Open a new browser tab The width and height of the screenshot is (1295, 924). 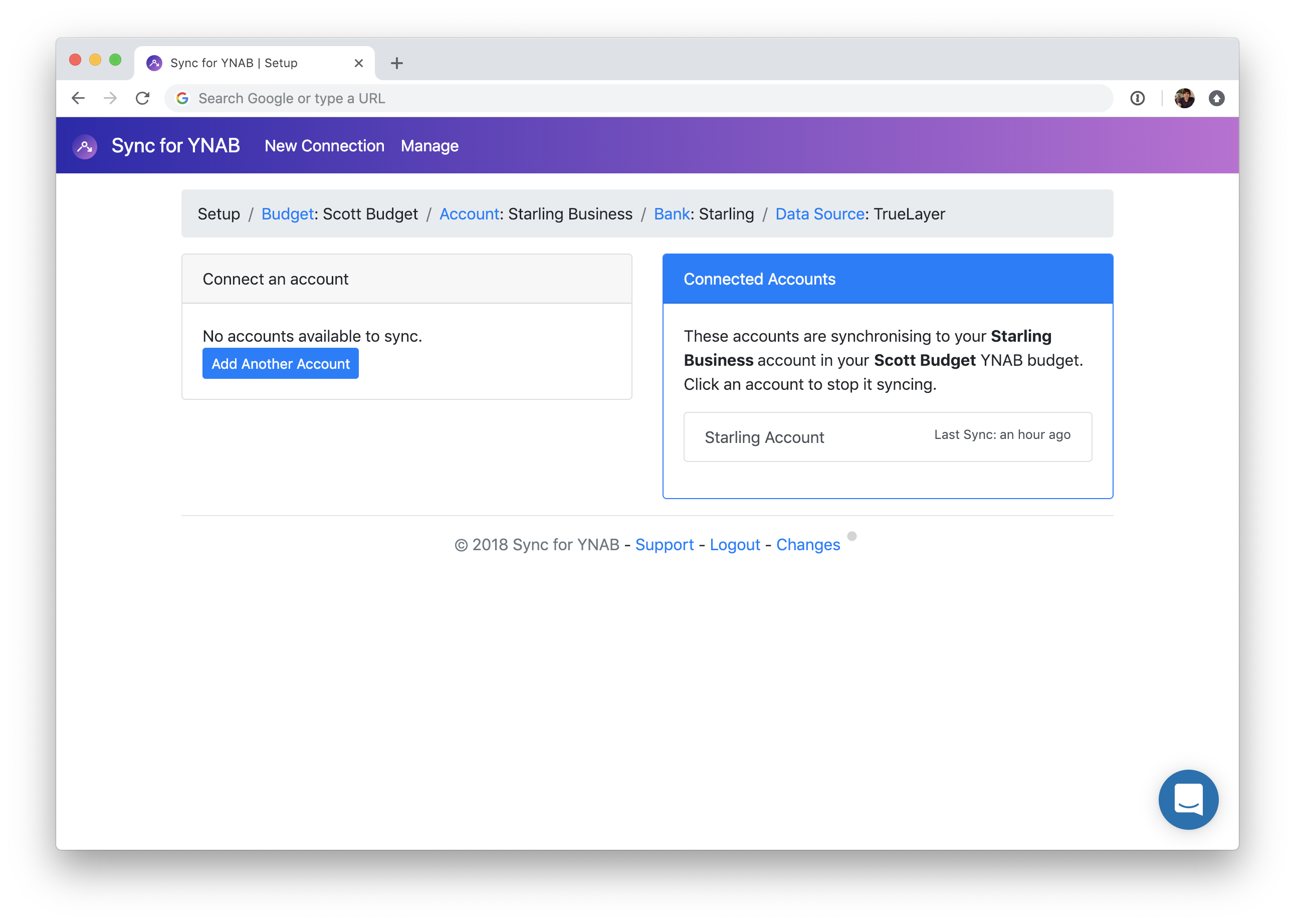396,63
